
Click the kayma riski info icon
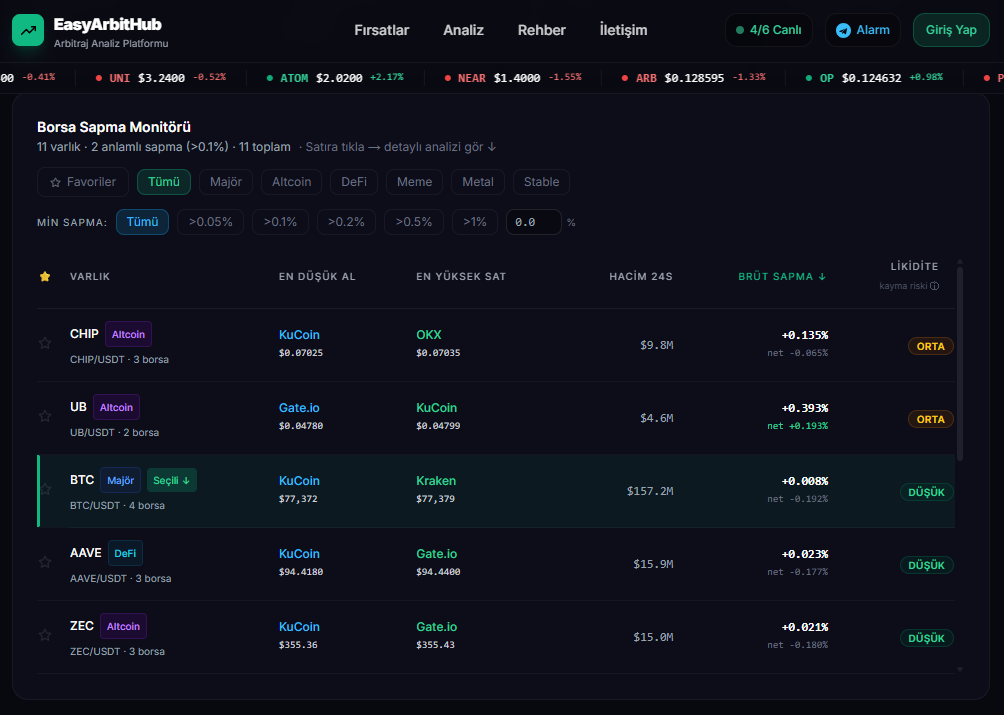934,286
